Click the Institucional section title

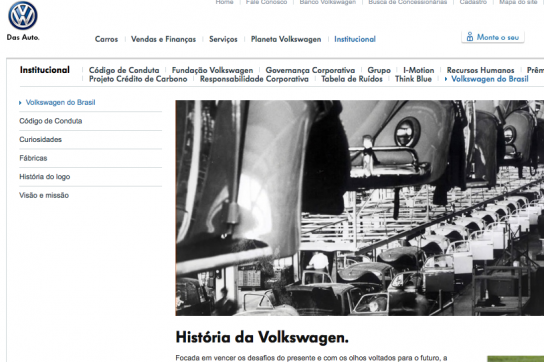click(45, 70)
